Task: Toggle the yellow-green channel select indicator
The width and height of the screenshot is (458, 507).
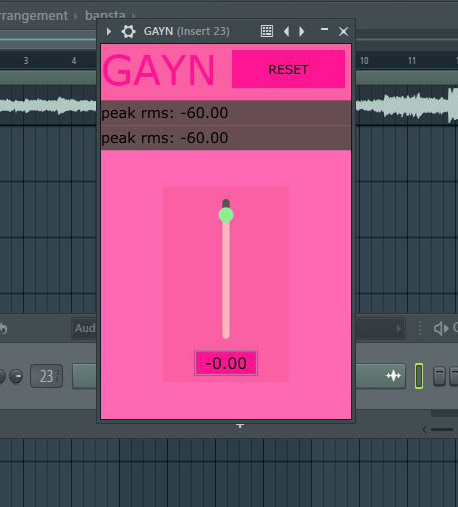Action: 419,376
